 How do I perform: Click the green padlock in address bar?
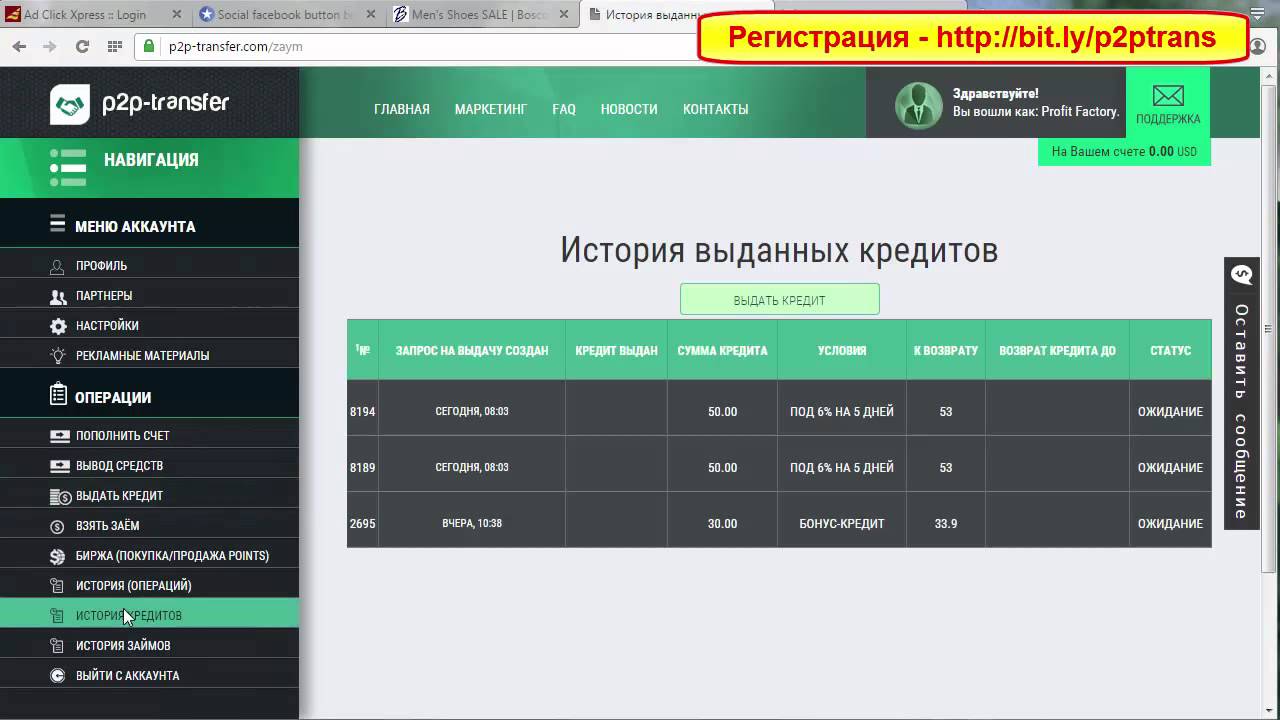click(150, 46)
